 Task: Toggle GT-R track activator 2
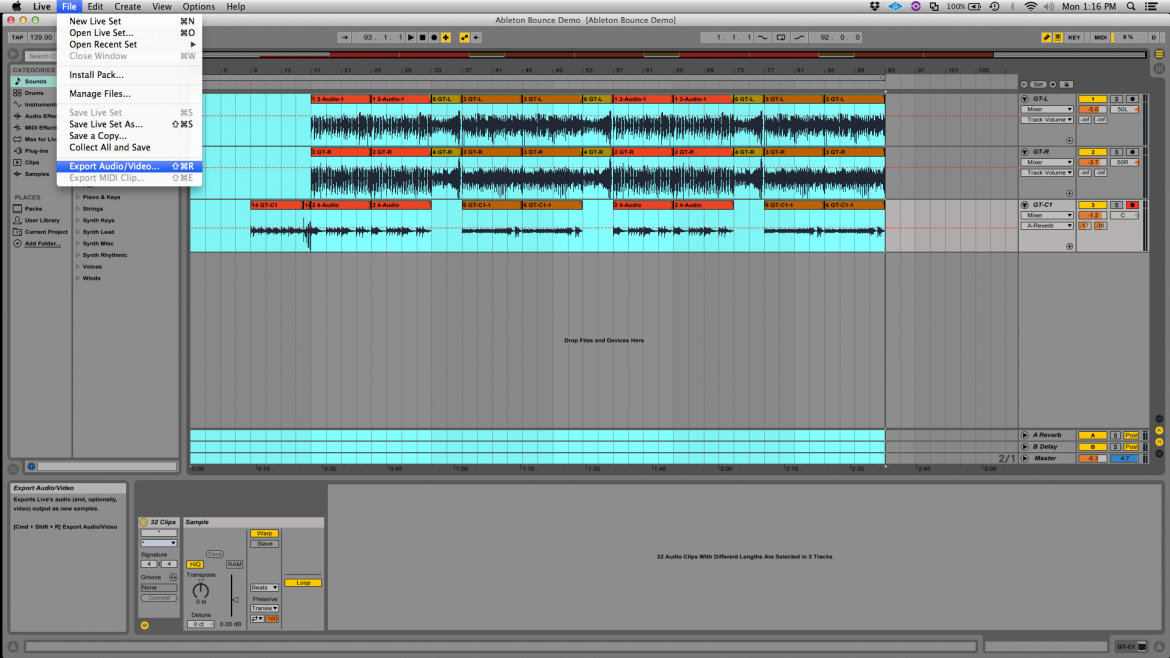[x=1092, y=152]
